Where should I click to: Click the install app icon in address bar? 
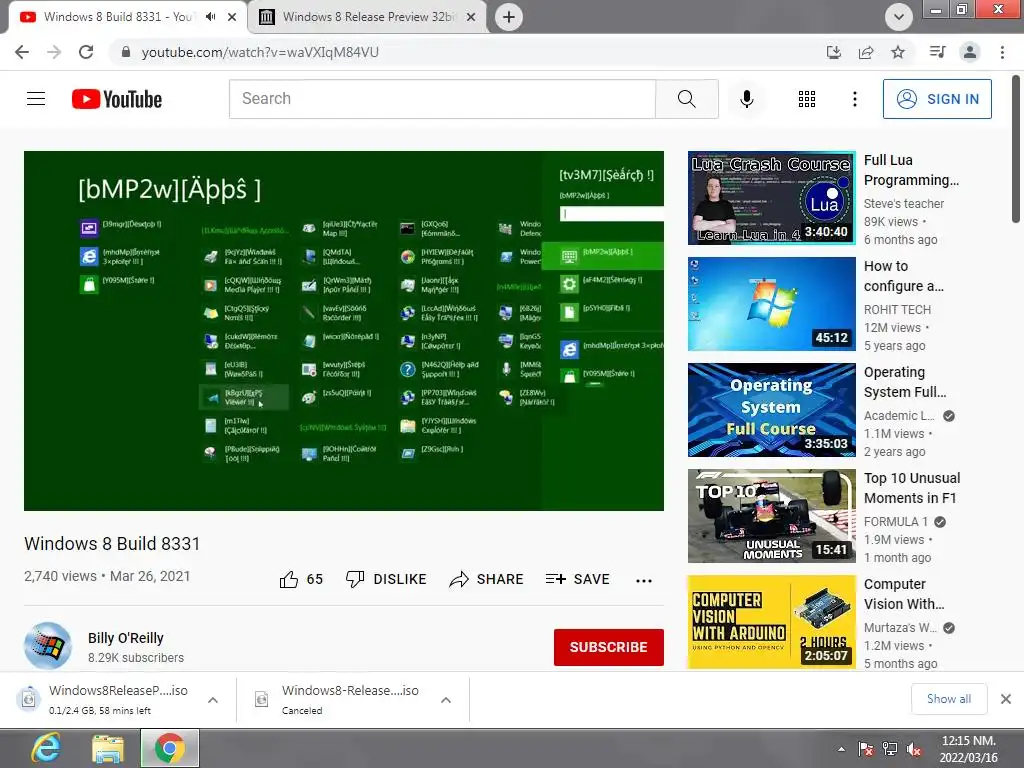click(x=833, y=52)
